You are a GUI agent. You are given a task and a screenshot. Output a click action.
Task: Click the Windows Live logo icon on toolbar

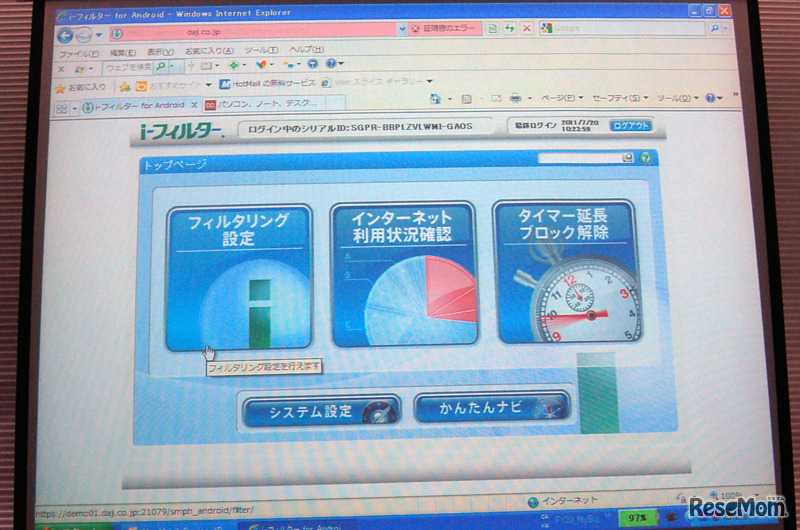tap(80, 68)
